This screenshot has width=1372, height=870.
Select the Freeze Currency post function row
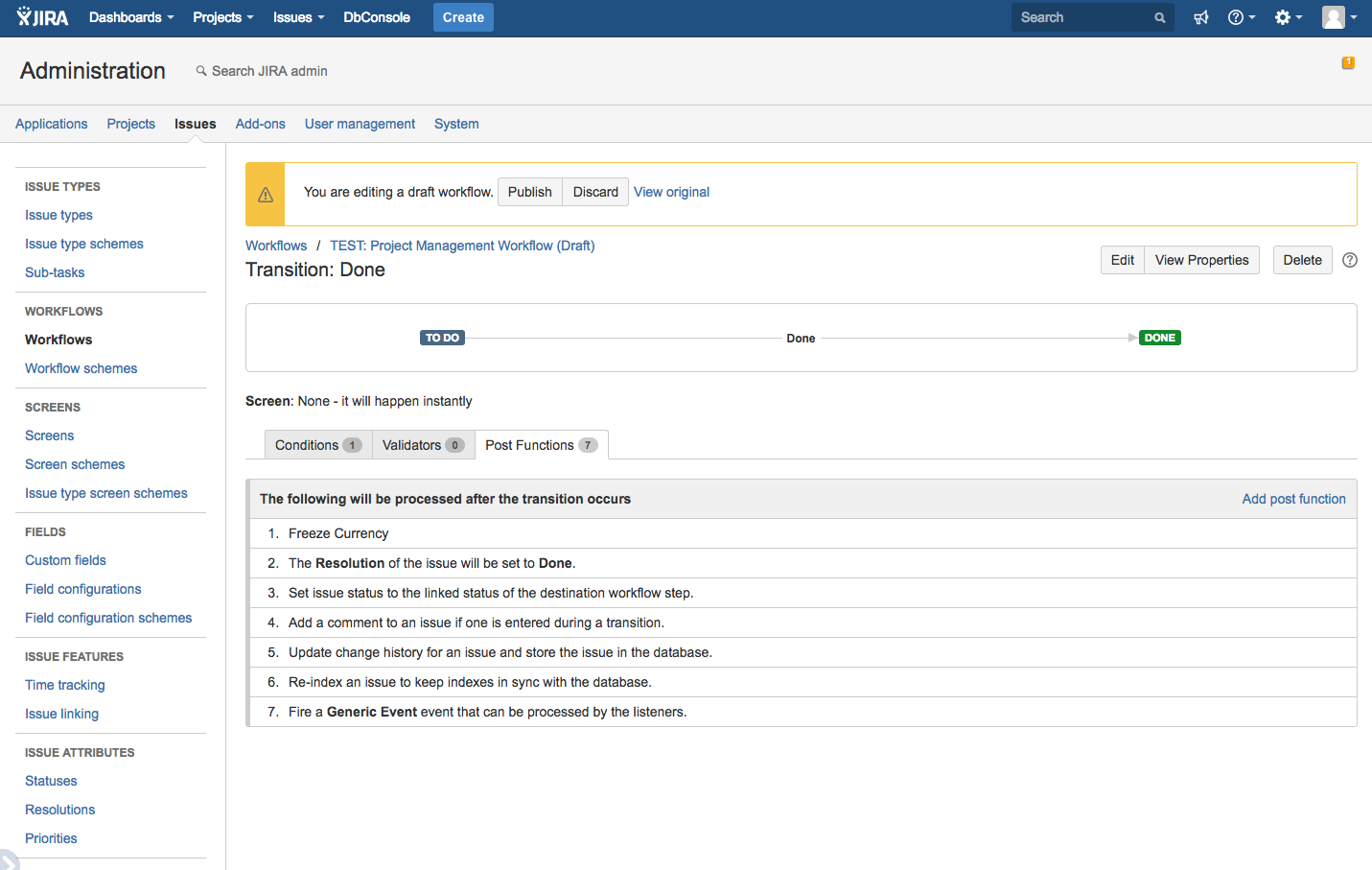pos(802,533)
